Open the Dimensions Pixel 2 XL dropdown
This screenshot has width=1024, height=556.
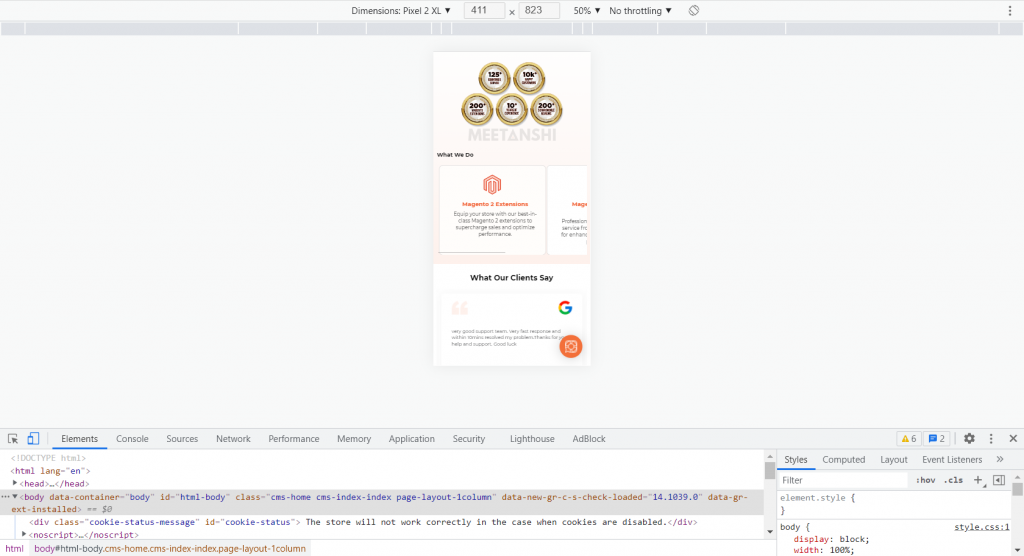point(401,10)
